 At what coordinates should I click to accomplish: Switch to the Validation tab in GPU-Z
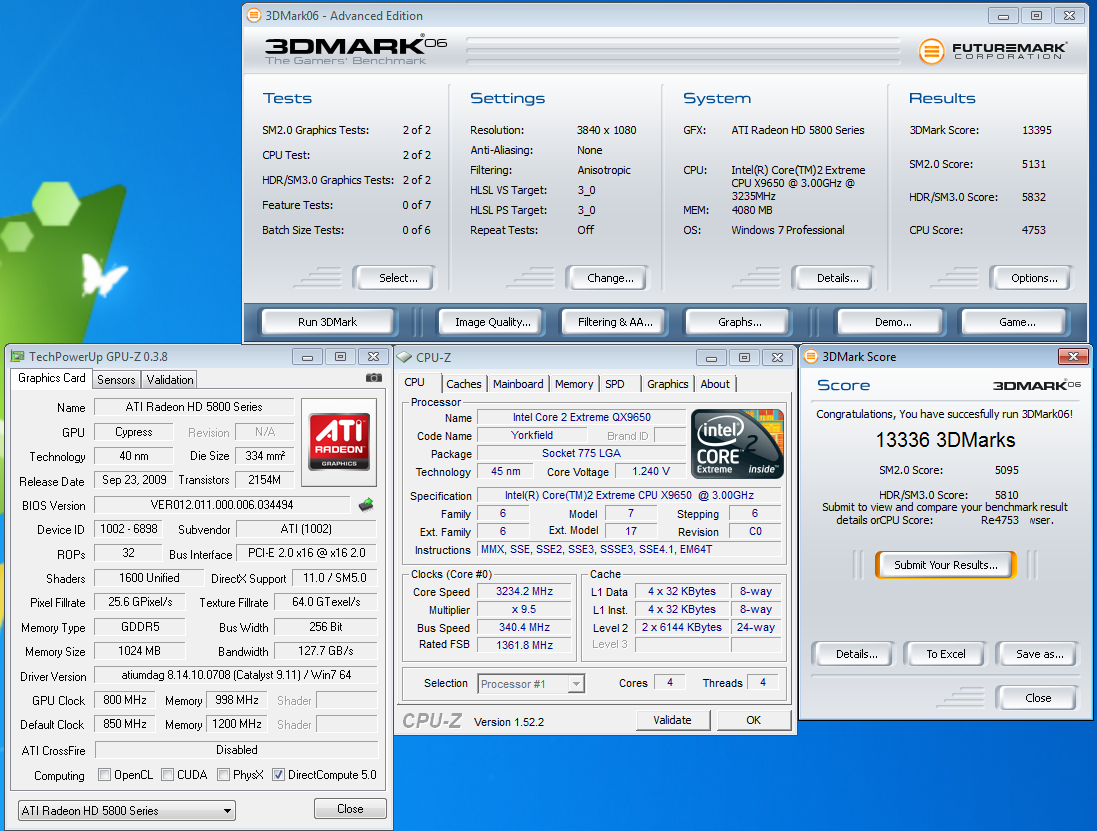169,380
